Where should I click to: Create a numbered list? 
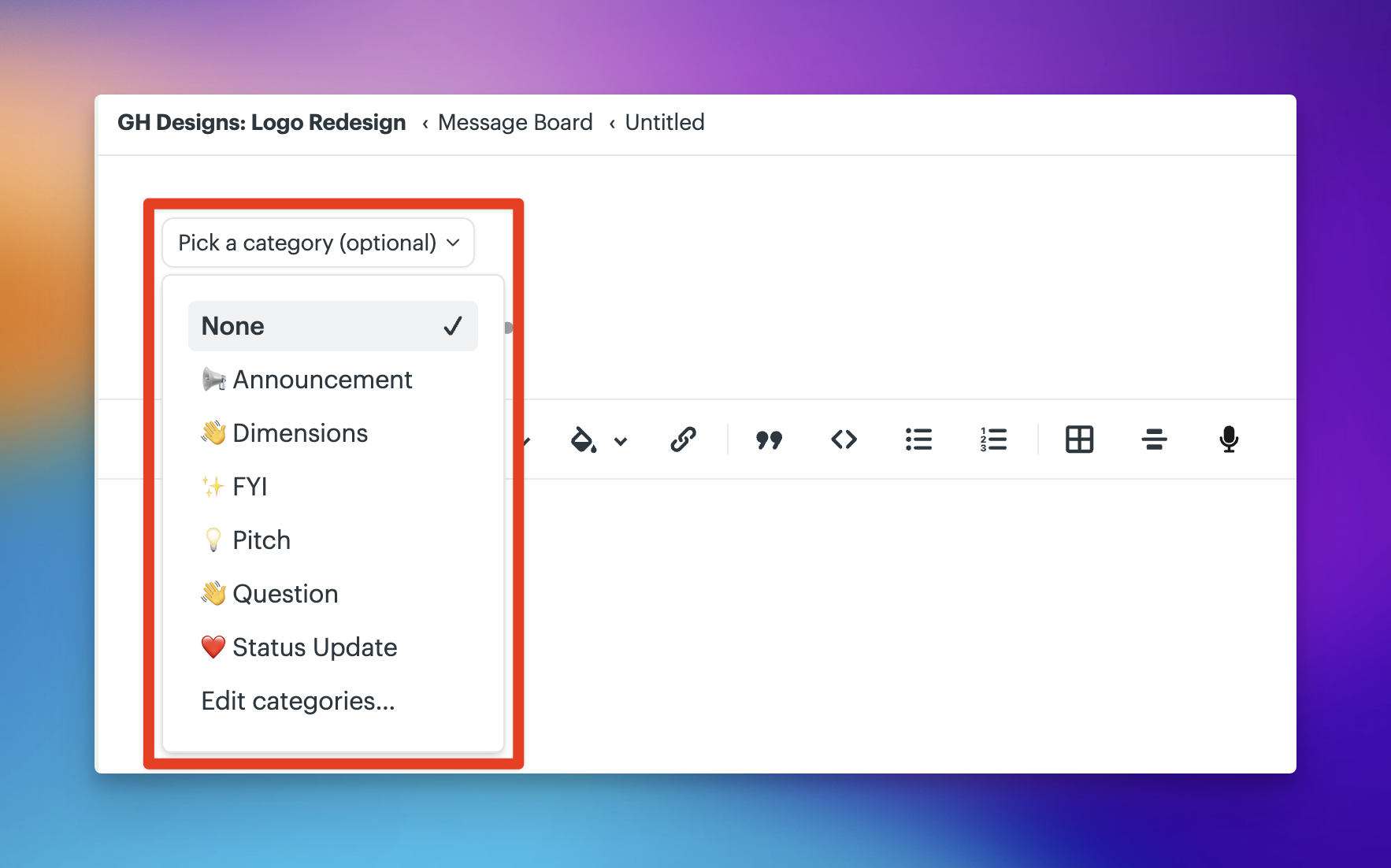coord(993,440)
